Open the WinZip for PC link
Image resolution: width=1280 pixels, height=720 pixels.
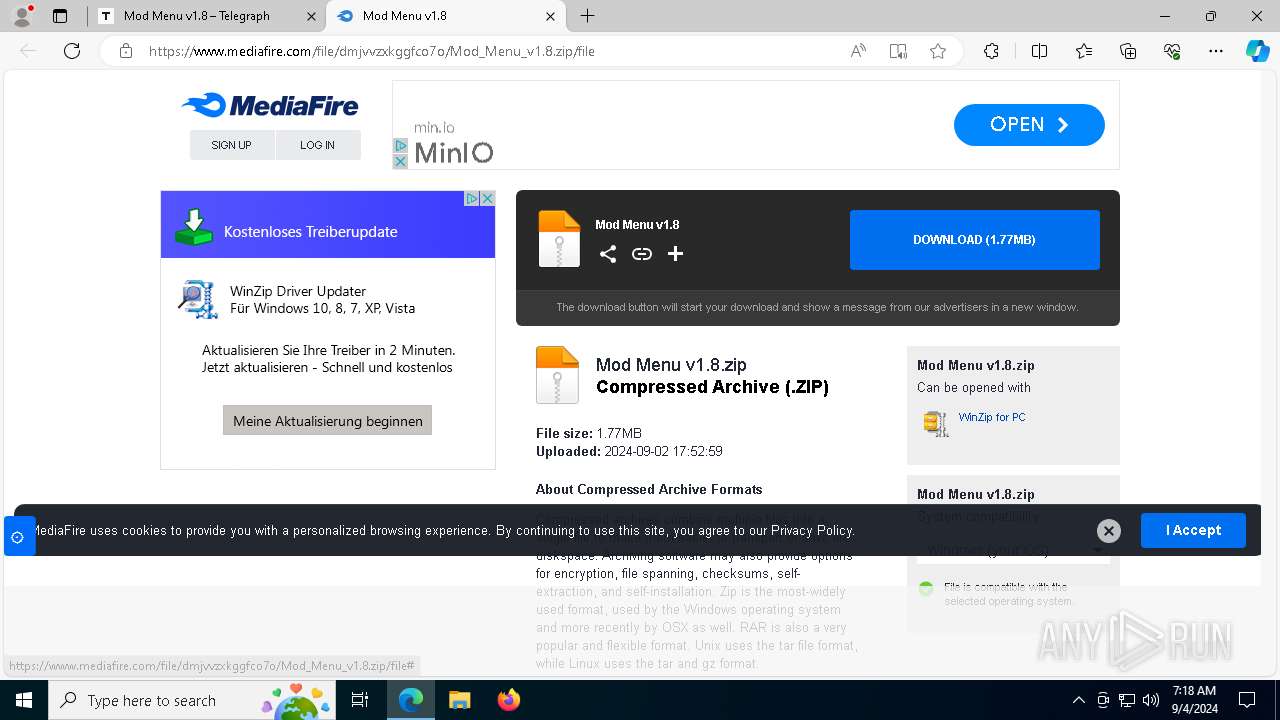992,417
